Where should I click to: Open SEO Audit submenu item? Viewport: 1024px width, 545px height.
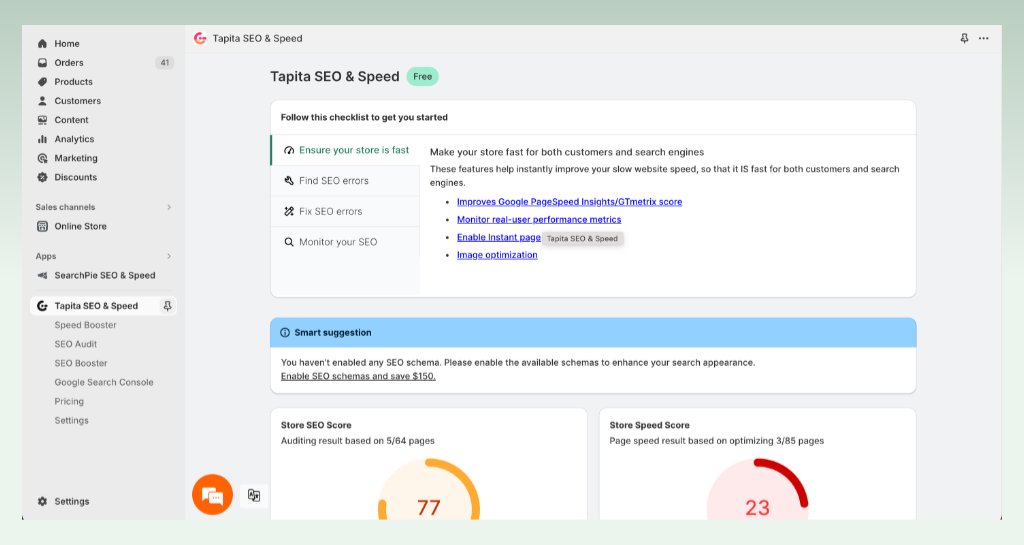pyautogui.click(x=76, y=344)
